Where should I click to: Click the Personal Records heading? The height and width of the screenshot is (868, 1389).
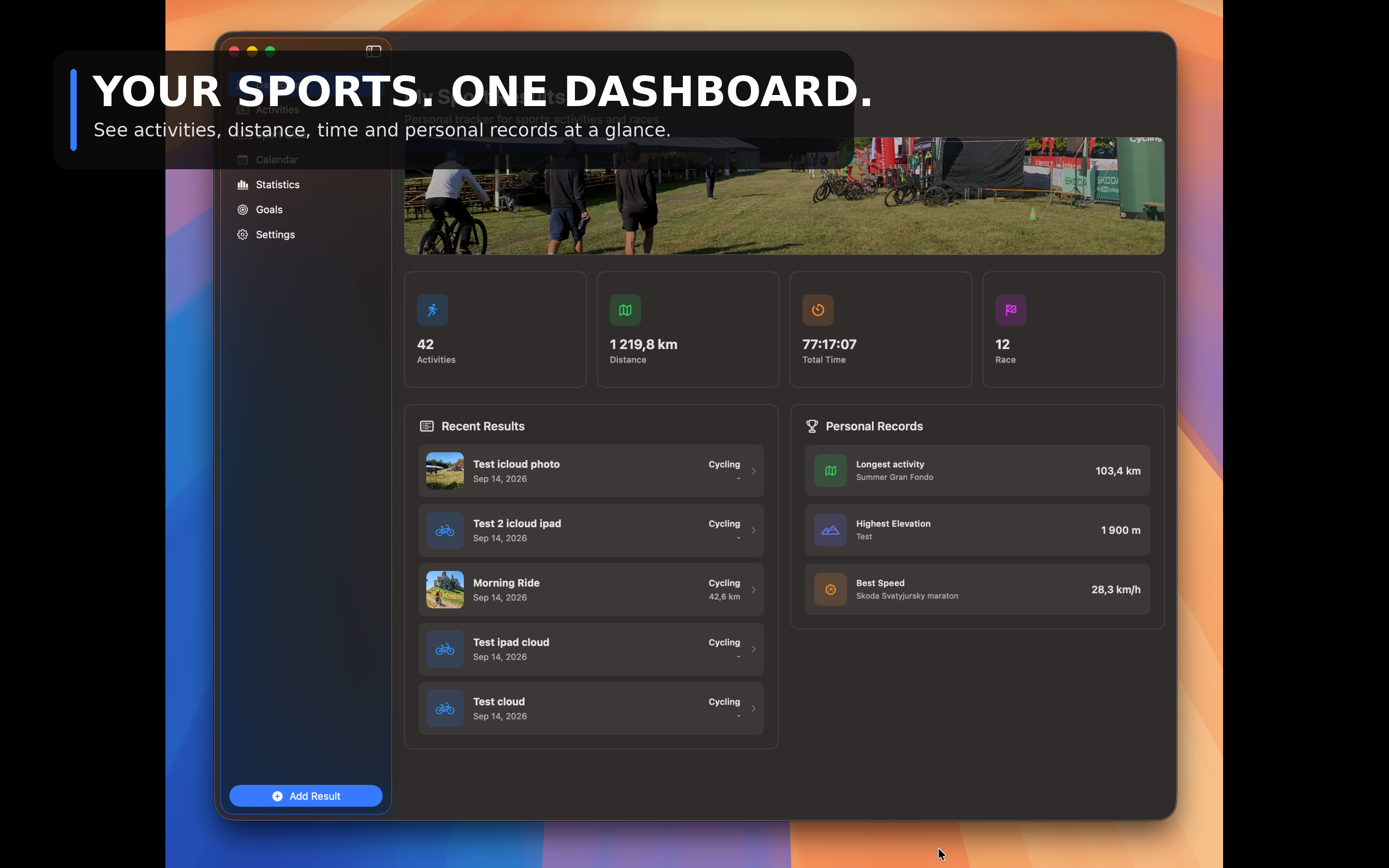point(874,426)
